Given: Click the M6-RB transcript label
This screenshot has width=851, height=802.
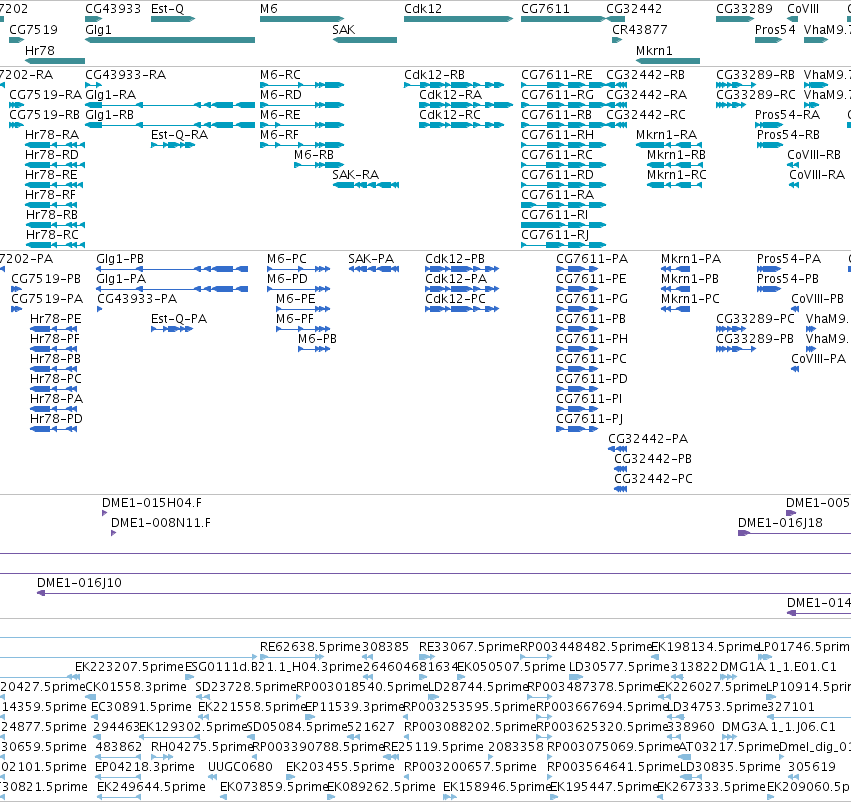Looking at the screenshot, I should [314, 155].
